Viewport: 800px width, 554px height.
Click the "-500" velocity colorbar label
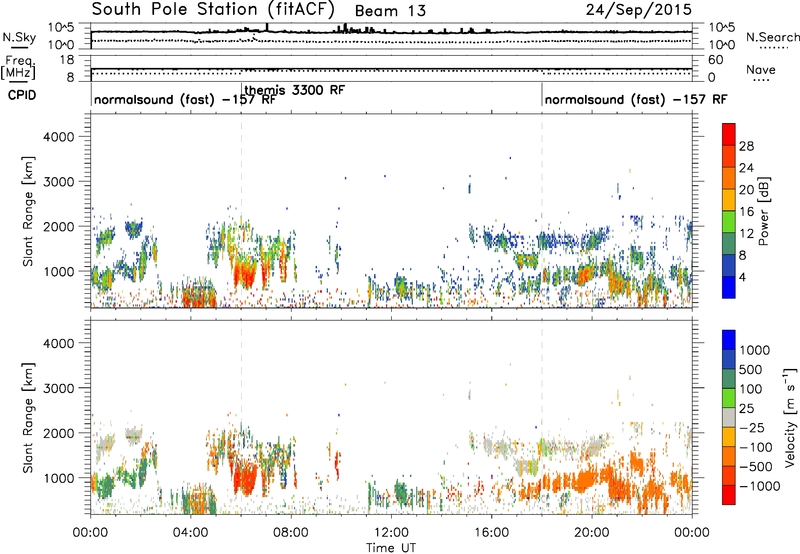756,466
